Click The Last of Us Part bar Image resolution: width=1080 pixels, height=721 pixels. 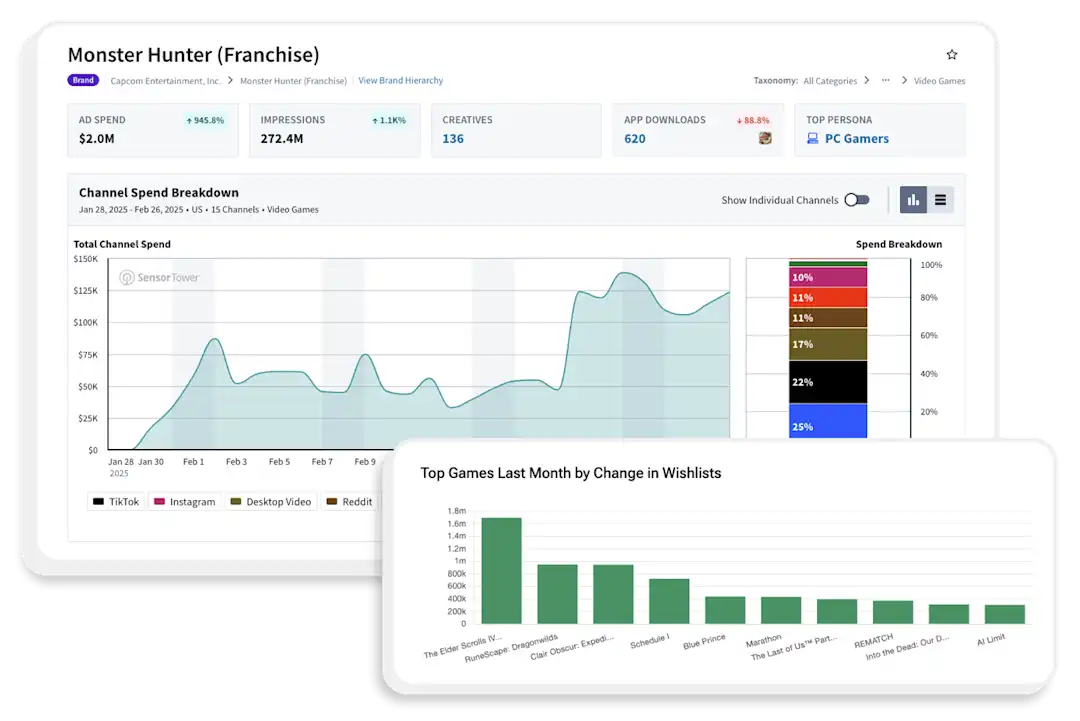837,612
